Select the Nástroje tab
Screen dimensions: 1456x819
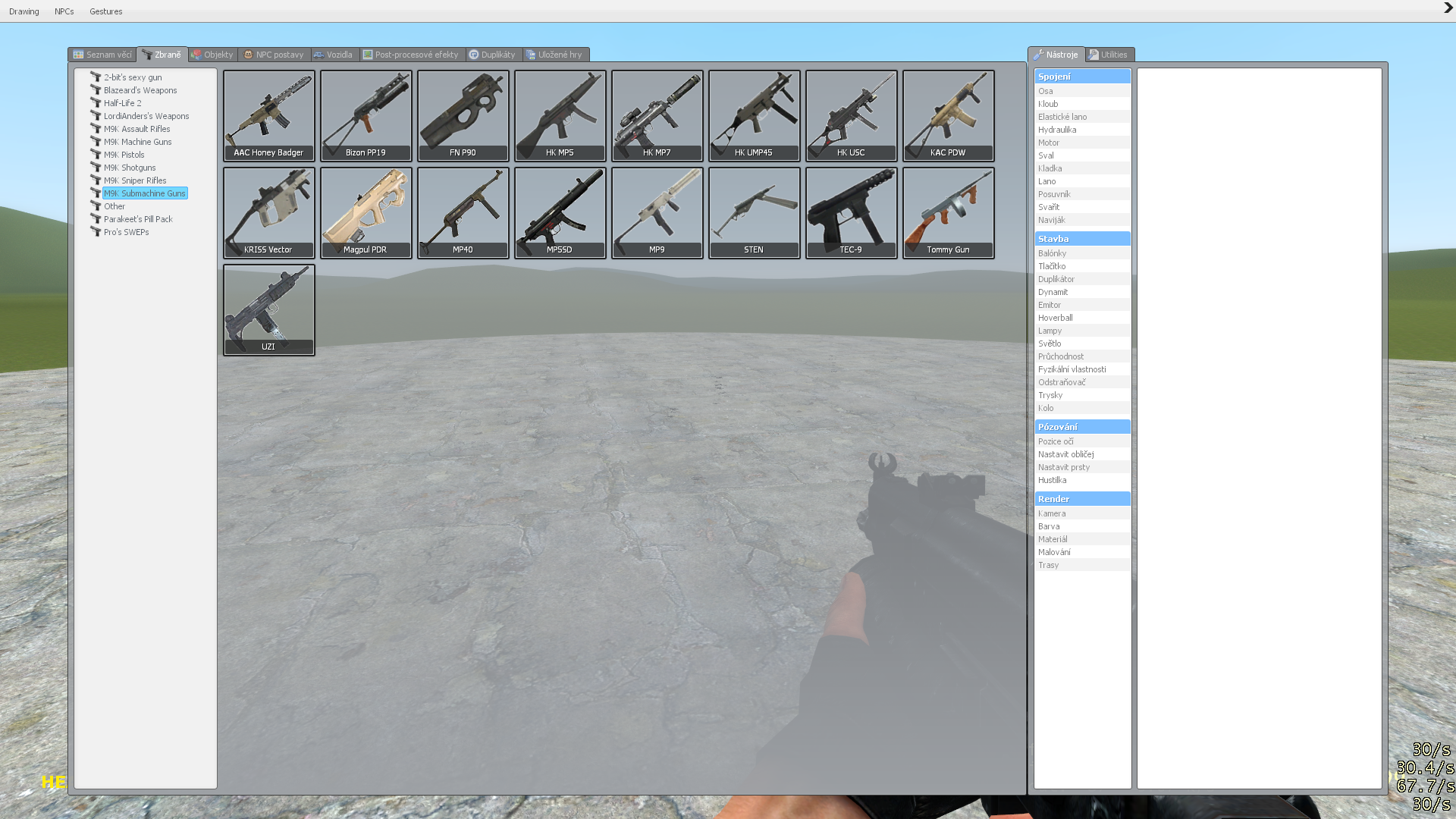click(x=1056, y=55)
